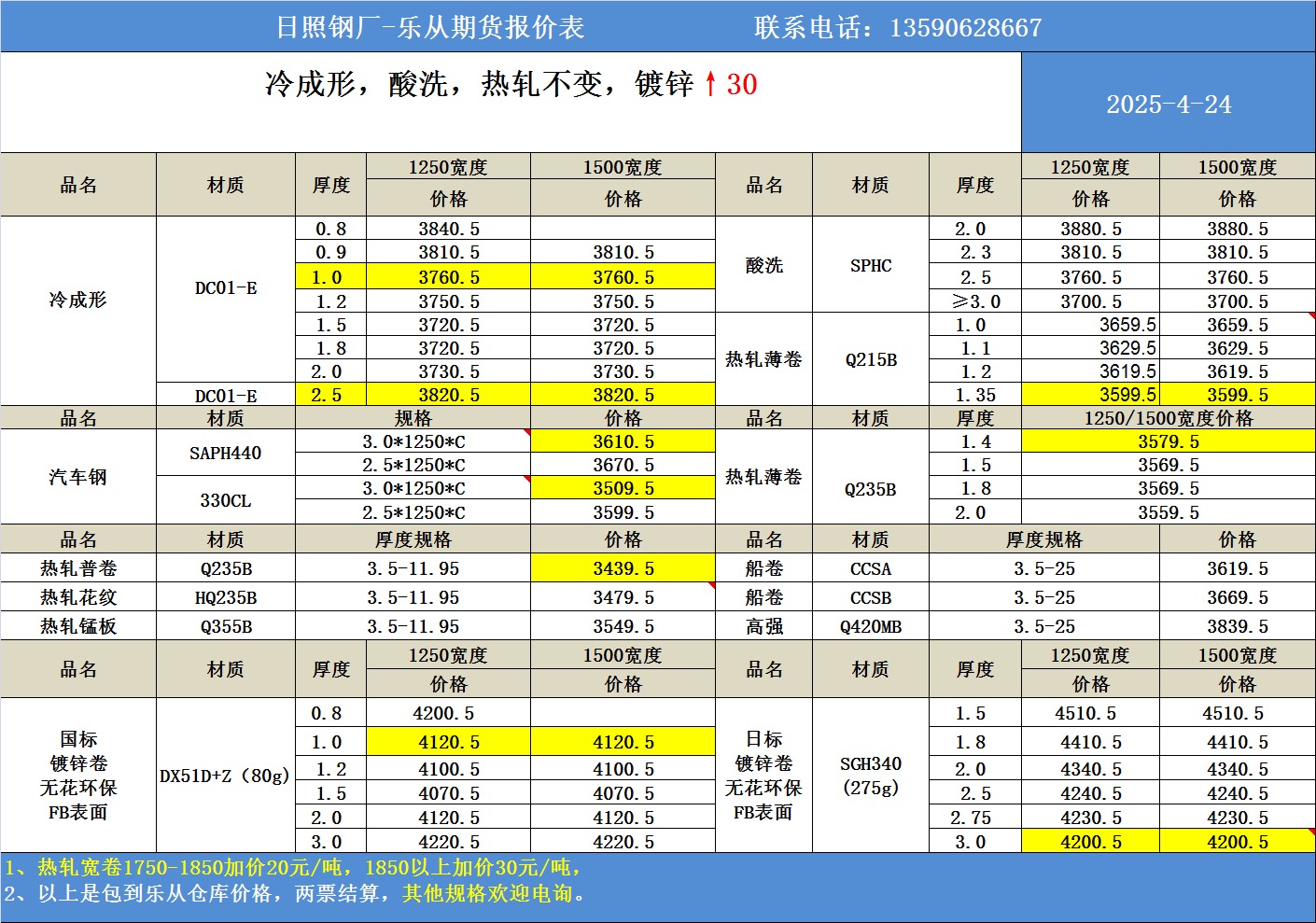1316x923 pixels.
Task: Select the ≥3.0 thickness cell
Action: pyautogui.click(x=975, y=301)
